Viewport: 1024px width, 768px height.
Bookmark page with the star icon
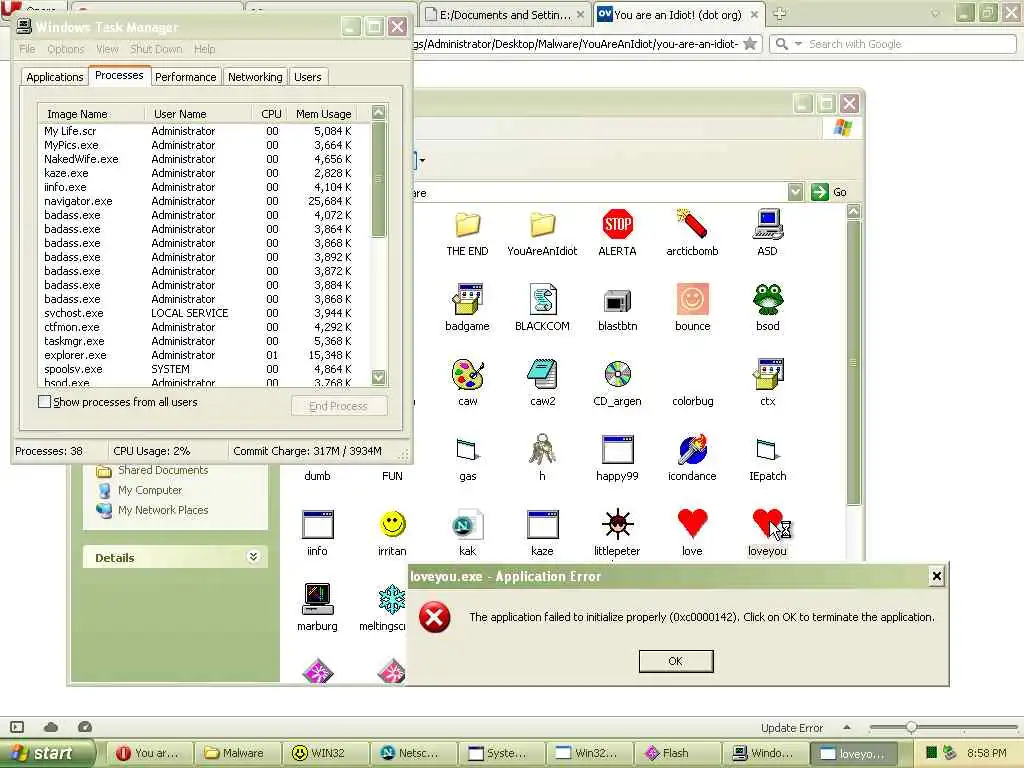point(750,44)
